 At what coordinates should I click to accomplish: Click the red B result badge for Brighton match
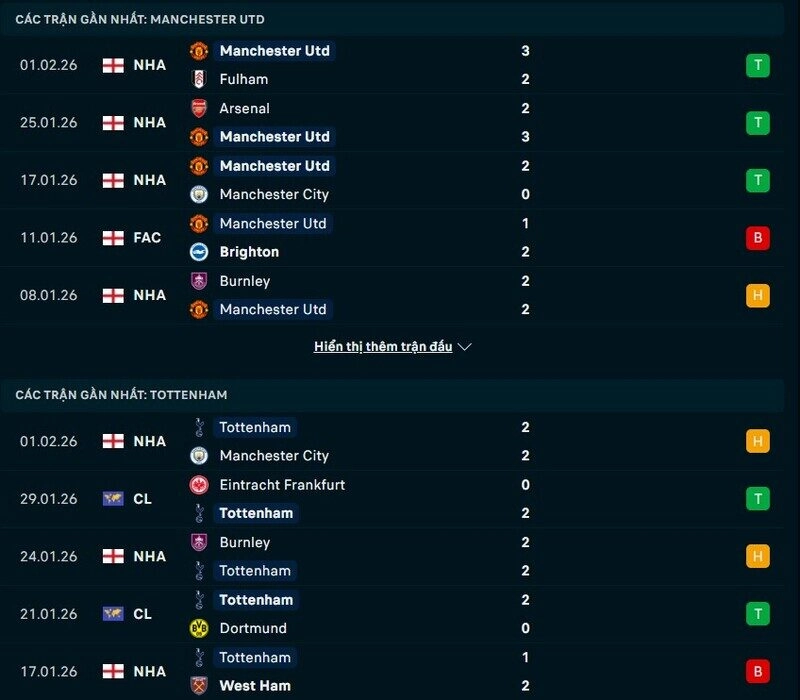pyautogui.click(x=757, y=238)
